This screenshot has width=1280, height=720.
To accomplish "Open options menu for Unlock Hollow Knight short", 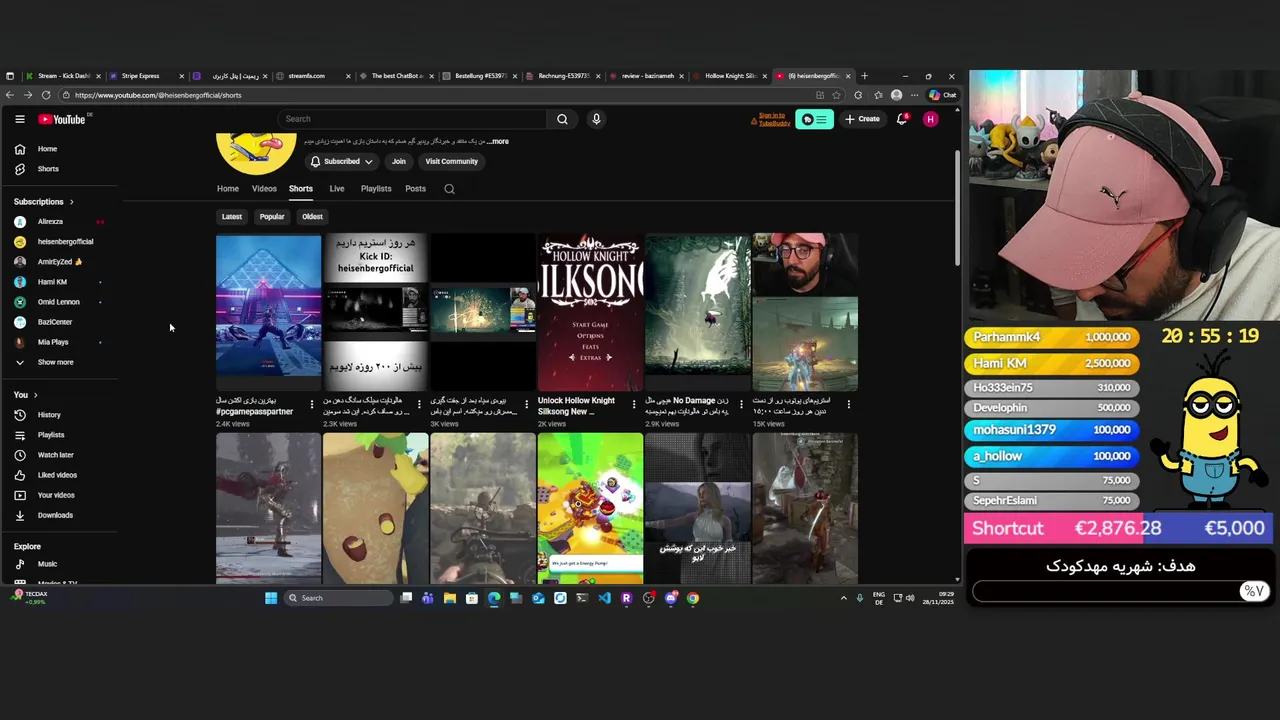I will (x=634, y=405).
